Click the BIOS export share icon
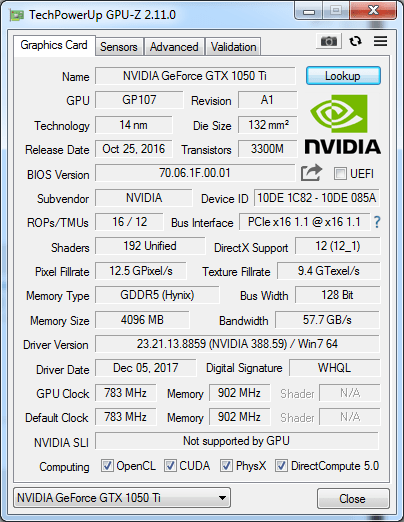The width and height of the screenshot is (404, 522). 311,173
